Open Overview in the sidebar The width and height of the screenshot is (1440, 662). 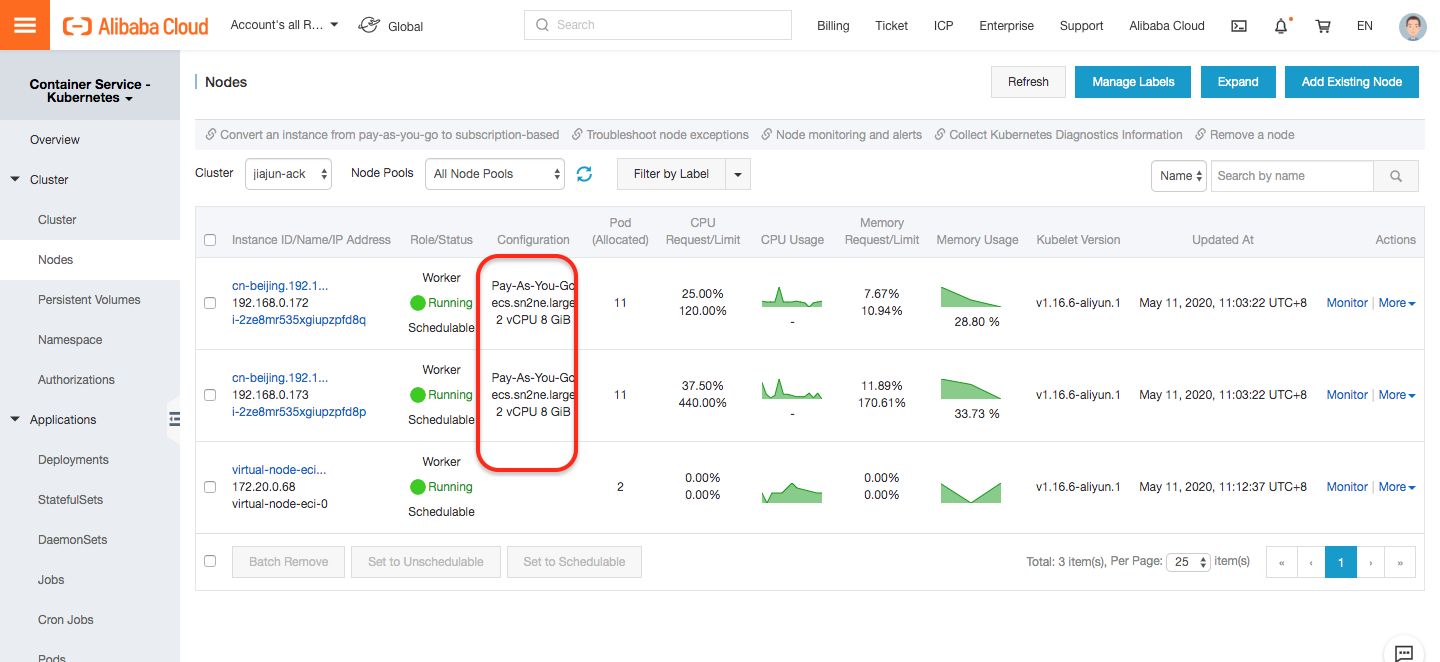click(x=55, y=140)
